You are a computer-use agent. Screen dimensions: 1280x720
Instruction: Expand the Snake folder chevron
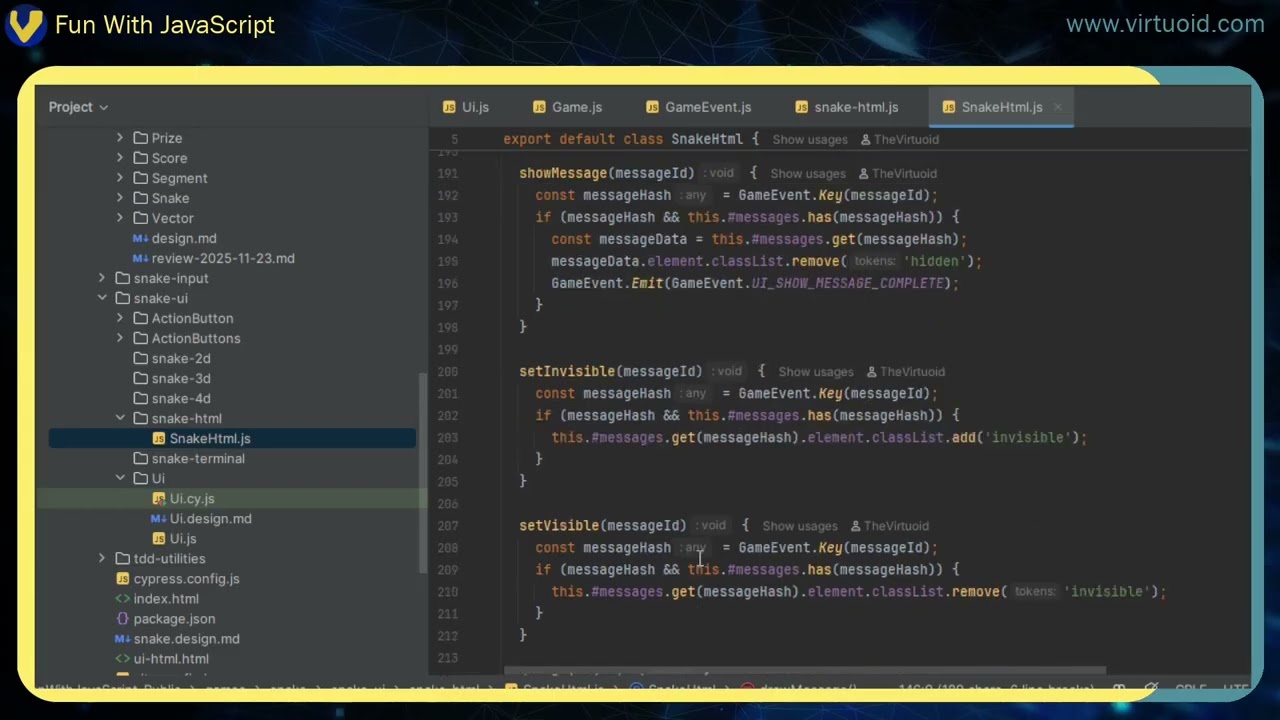[x=120, y=198]
